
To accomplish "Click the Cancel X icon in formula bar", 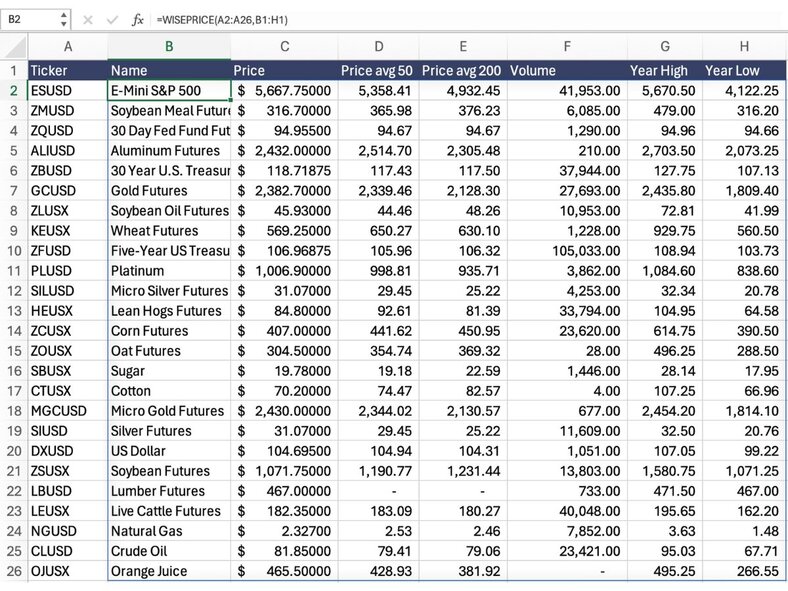I will 88,19.
